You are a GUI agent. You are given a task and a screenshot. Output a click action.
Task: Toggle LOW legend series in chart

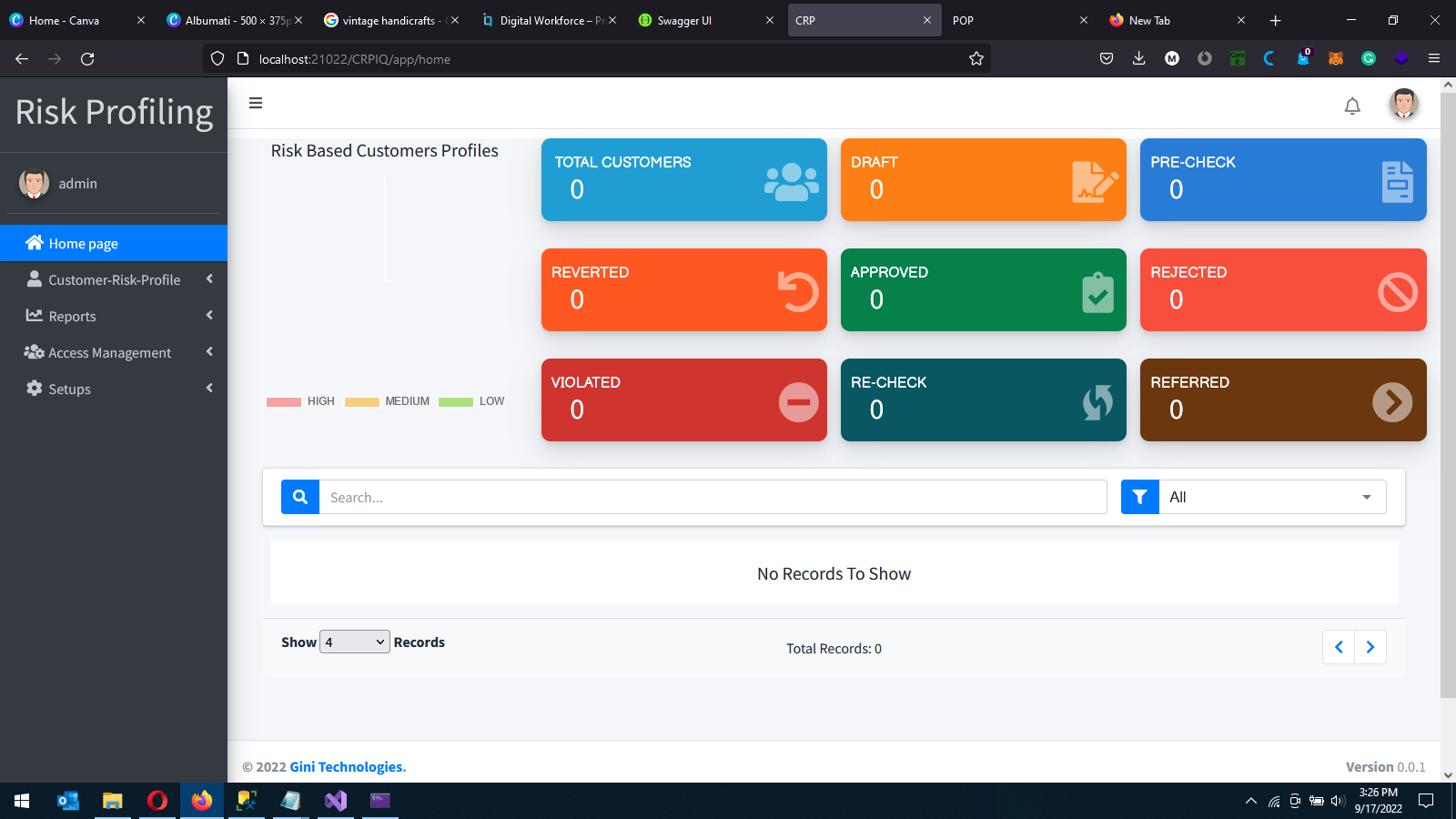[x=471, y=401]
